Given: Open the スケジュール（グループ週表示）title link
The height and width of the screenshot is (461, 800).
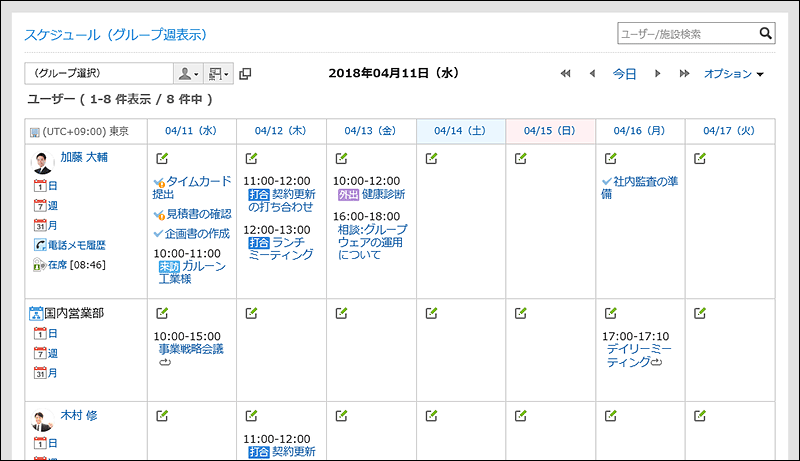Looking at the screenshot, I should tap(116, 35).
